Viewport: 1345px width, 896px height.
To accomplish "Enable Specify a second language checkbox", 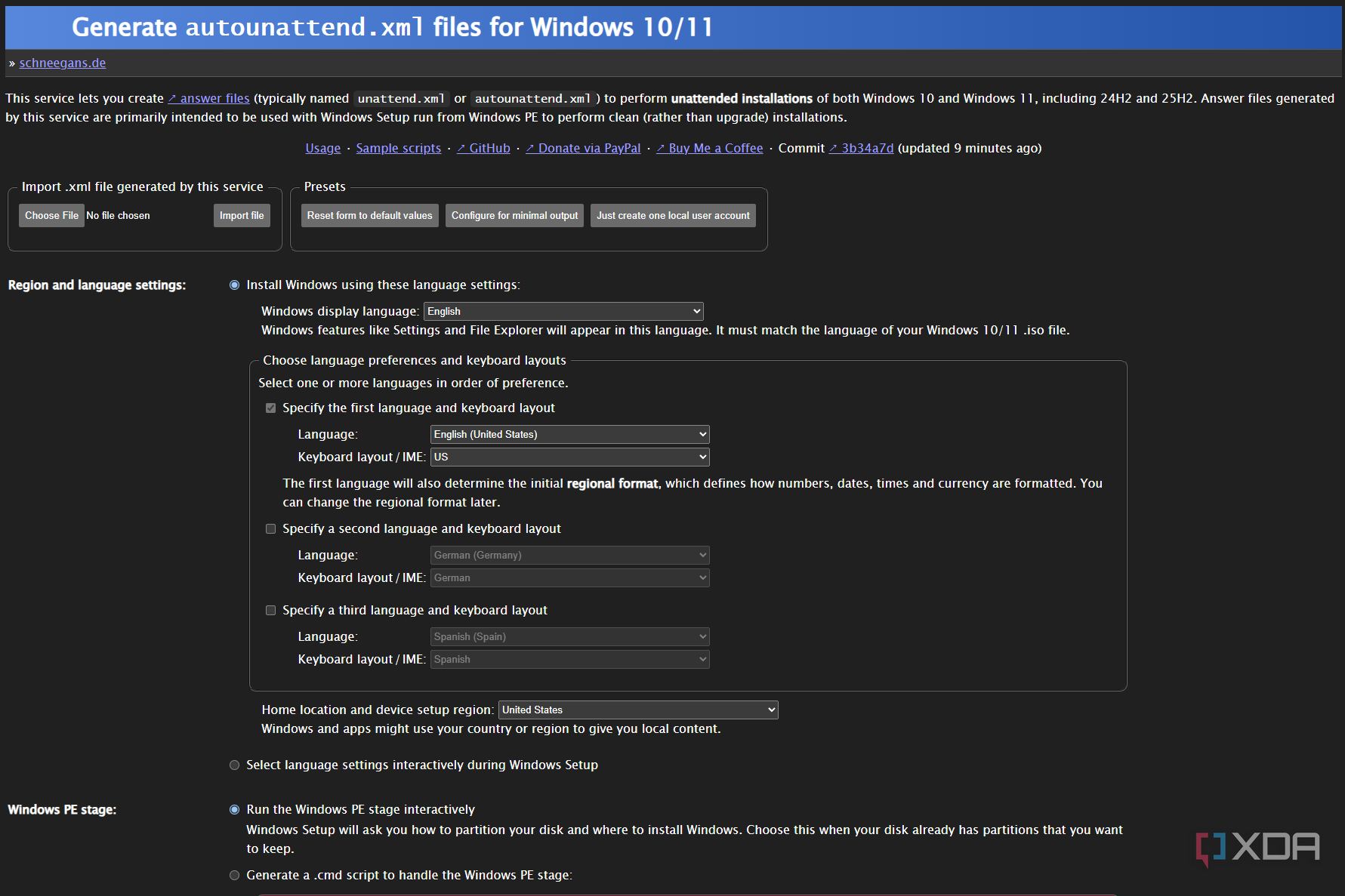I will click(x=270, y=528).
